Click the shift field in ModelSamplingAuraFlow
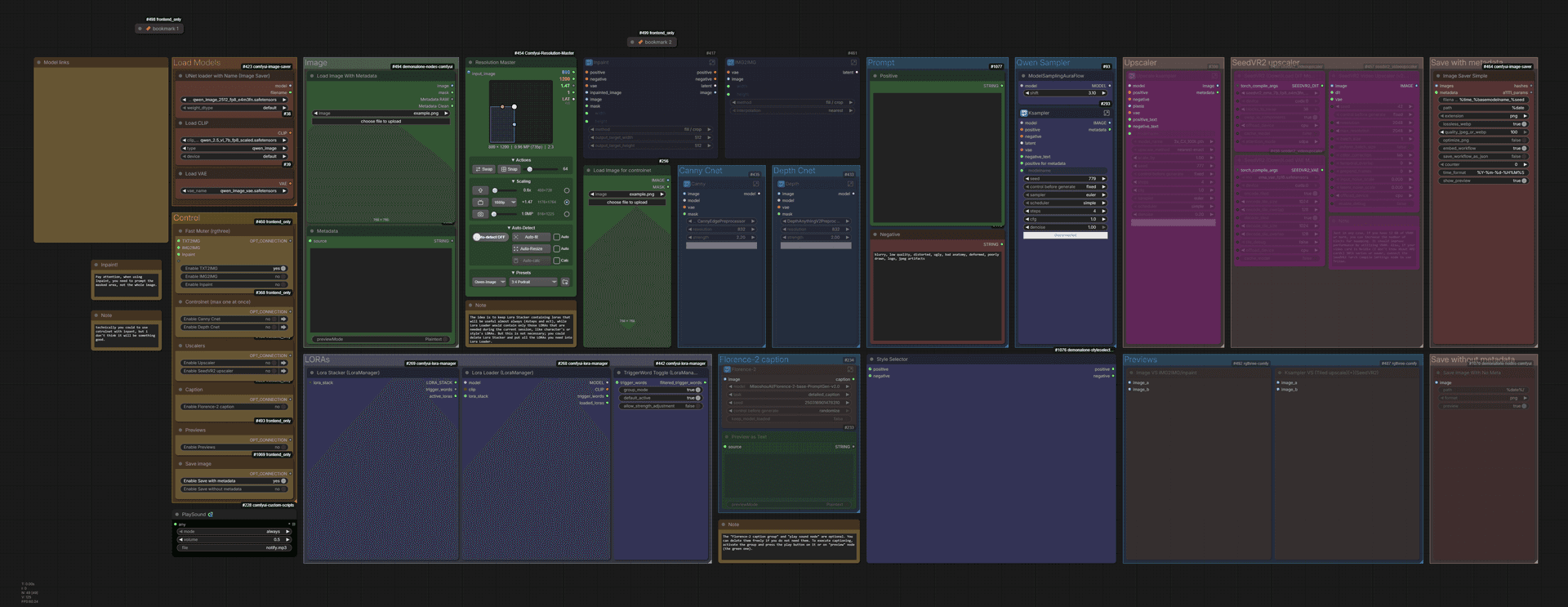1568x607 pixels. (x=1066, y=93)
